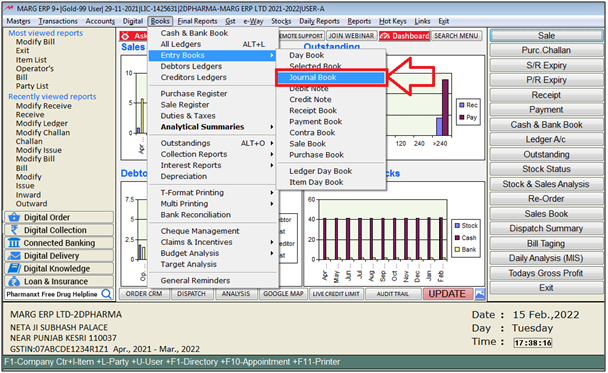Open Digital Order basket icon

(x=14, y=217)
